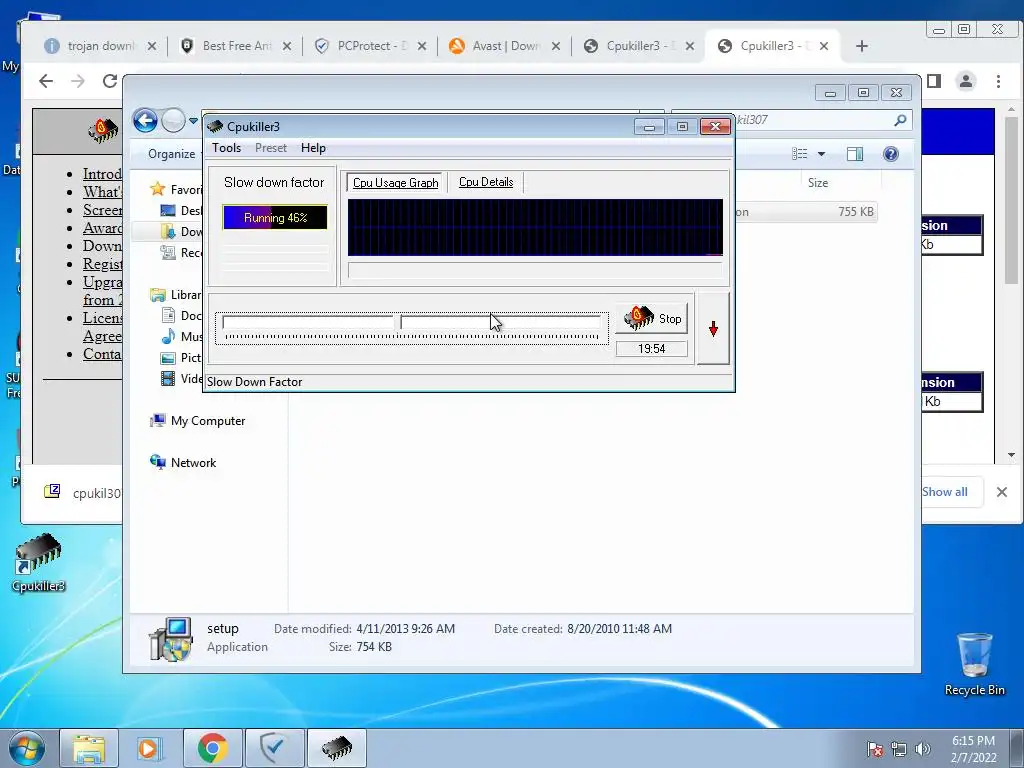
Task: Click the Cpukiller3 title bar chip icon
Action: [215, 126]
